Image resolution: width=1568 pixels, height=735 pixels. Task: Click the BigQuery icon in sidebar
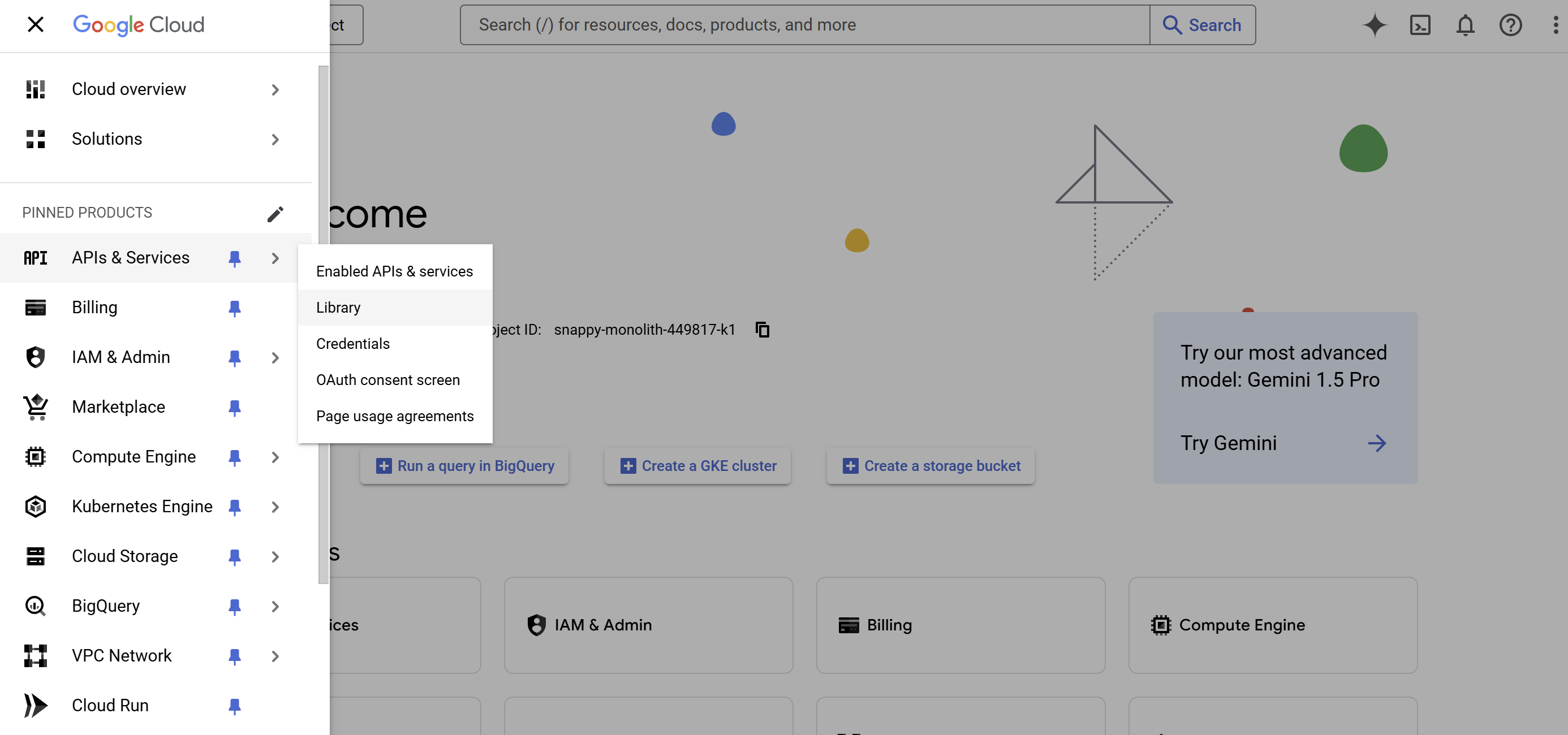(x=36, y=606)
